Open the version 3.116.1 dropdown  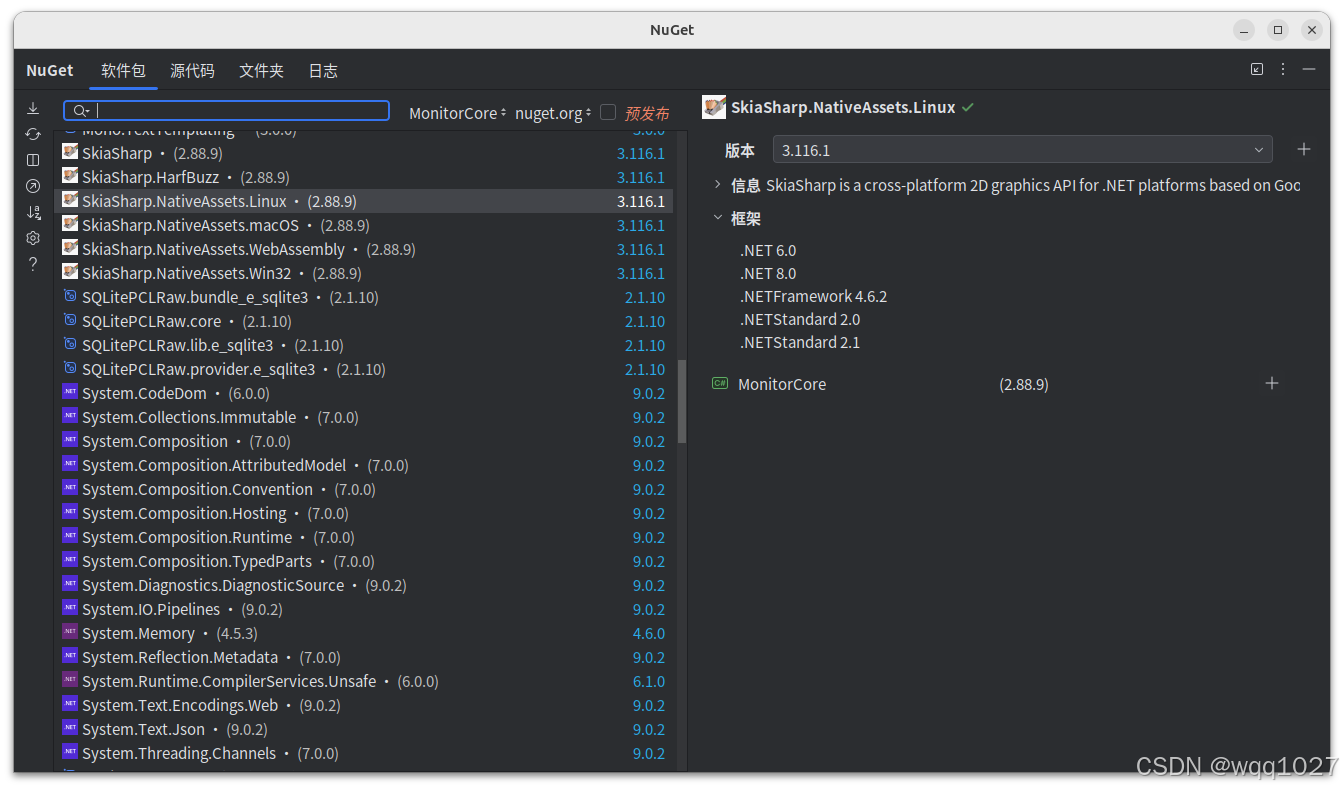(x=1259, y=150)
